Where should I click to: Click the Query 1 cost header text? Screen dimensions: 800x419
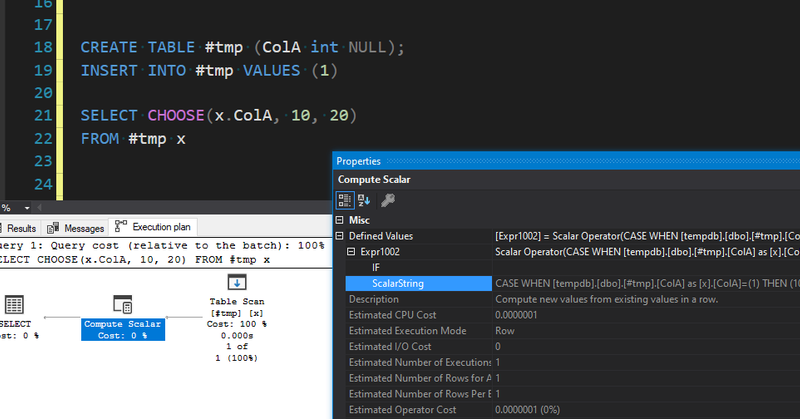162,245
